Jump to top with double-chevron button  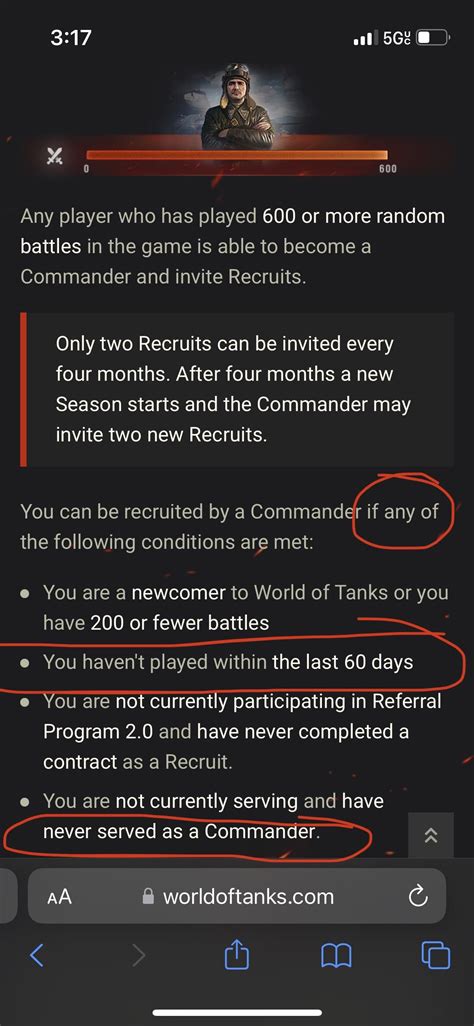tap(431, 835)
